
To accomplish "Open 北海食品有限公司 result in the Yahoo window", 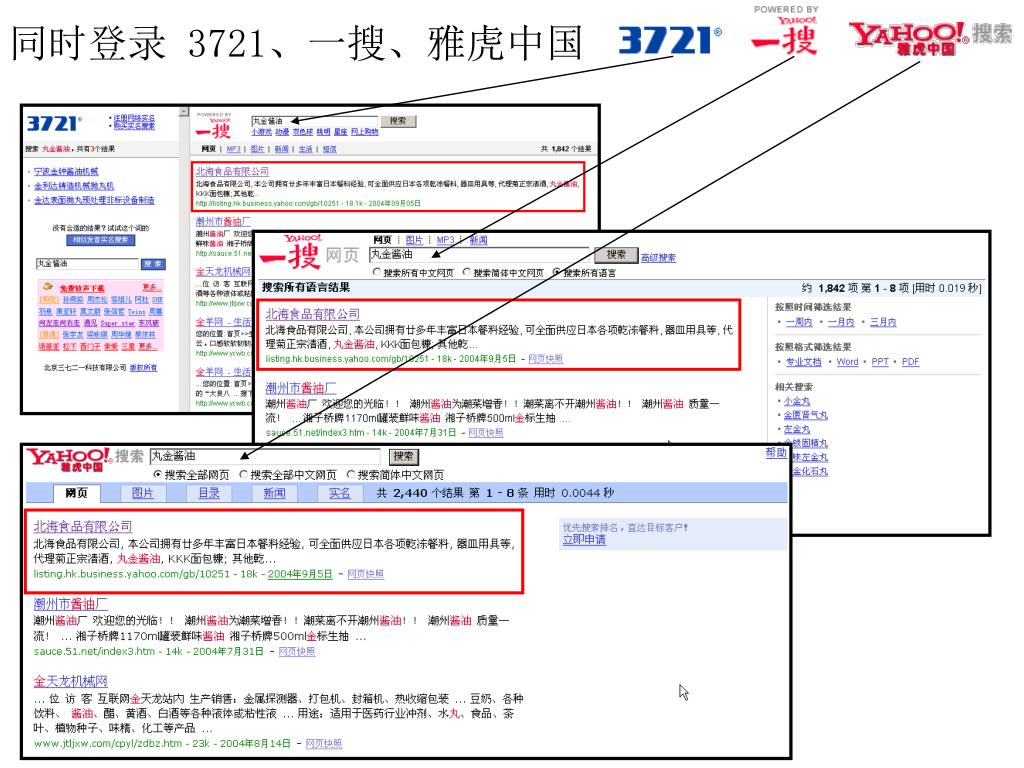I will point(83,526).
